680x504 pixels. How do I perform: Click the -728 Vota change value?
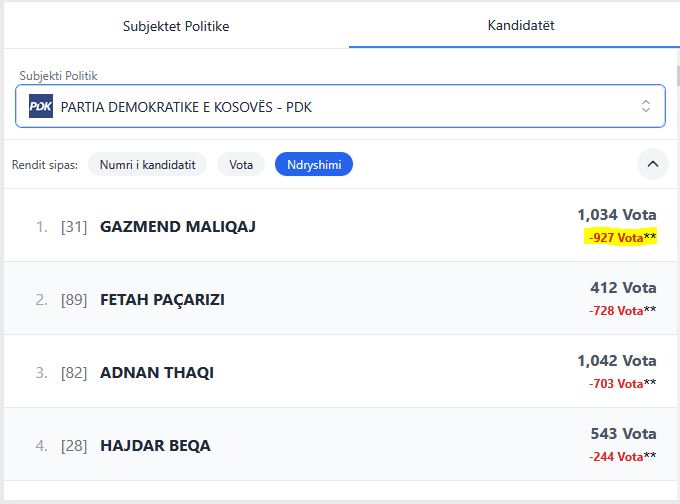[616, 310]
